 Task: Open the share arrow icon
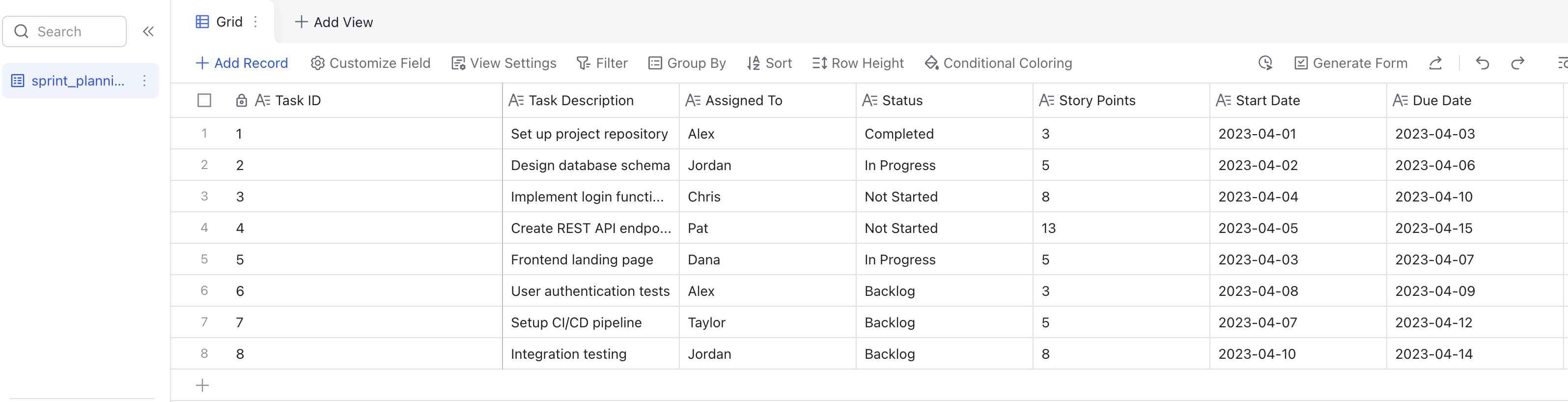(x=1435, y=63)
